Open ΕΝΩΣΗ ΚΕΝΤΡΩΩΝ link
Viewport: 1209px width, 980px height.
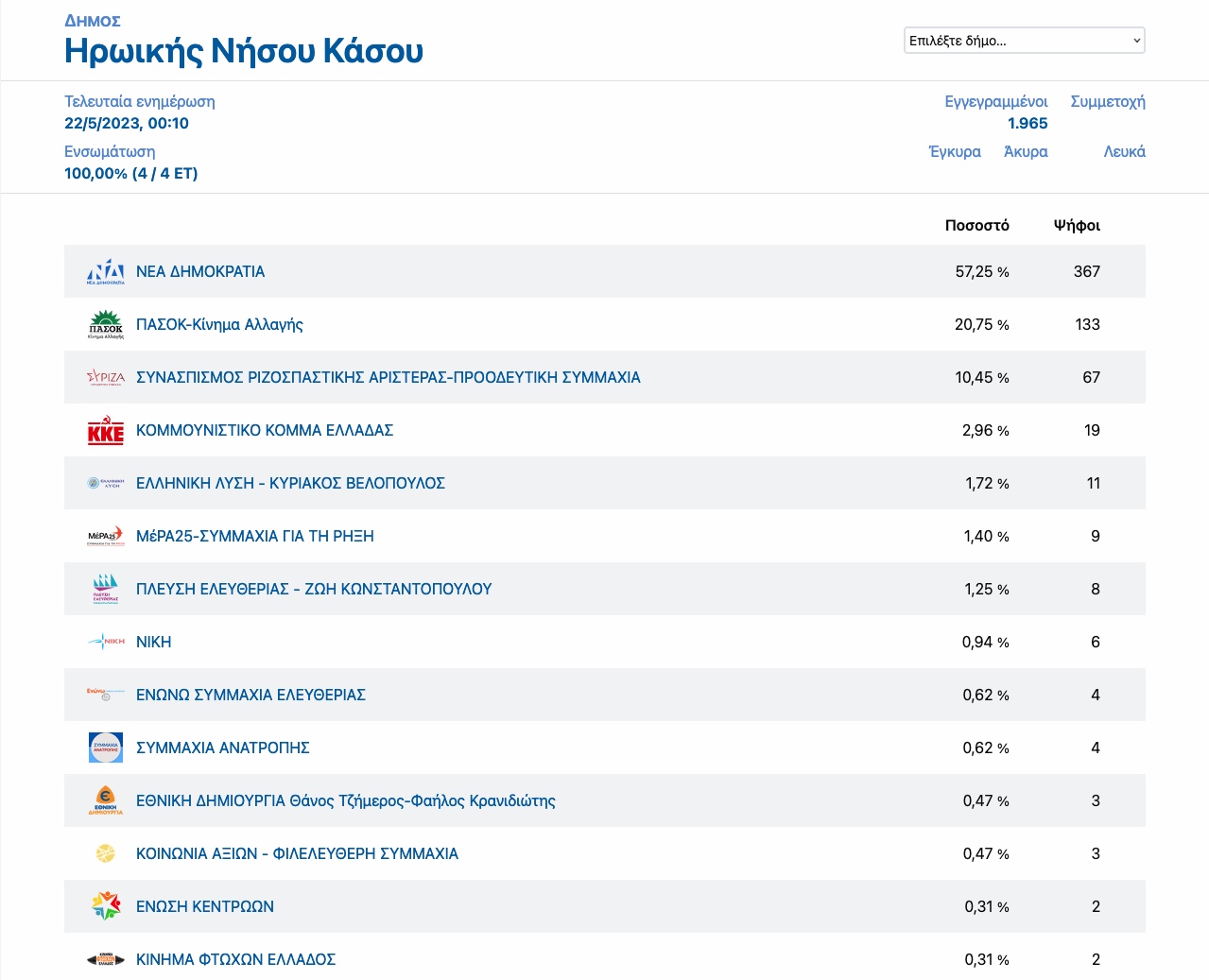point(205,906)
